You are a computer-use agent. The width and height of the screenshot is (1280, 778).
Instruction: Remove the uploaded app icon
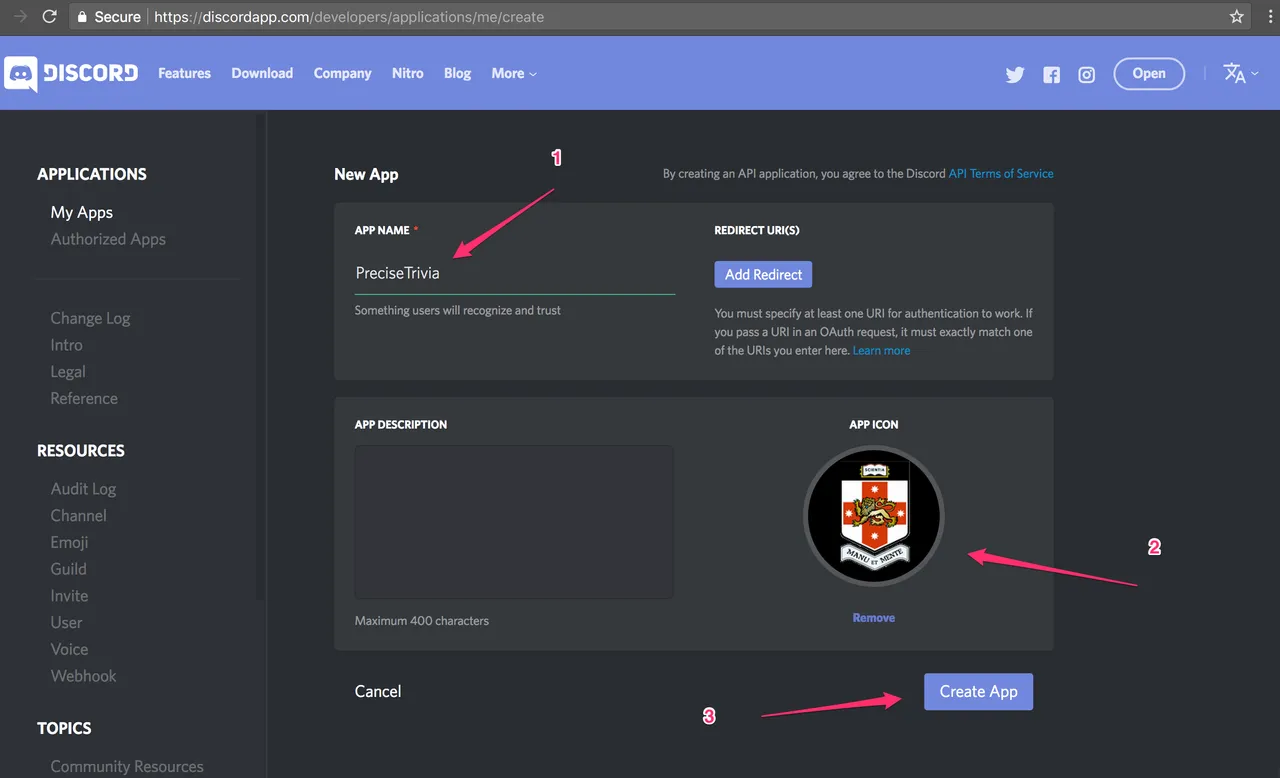pyautogui.click(x=873, y=618)
